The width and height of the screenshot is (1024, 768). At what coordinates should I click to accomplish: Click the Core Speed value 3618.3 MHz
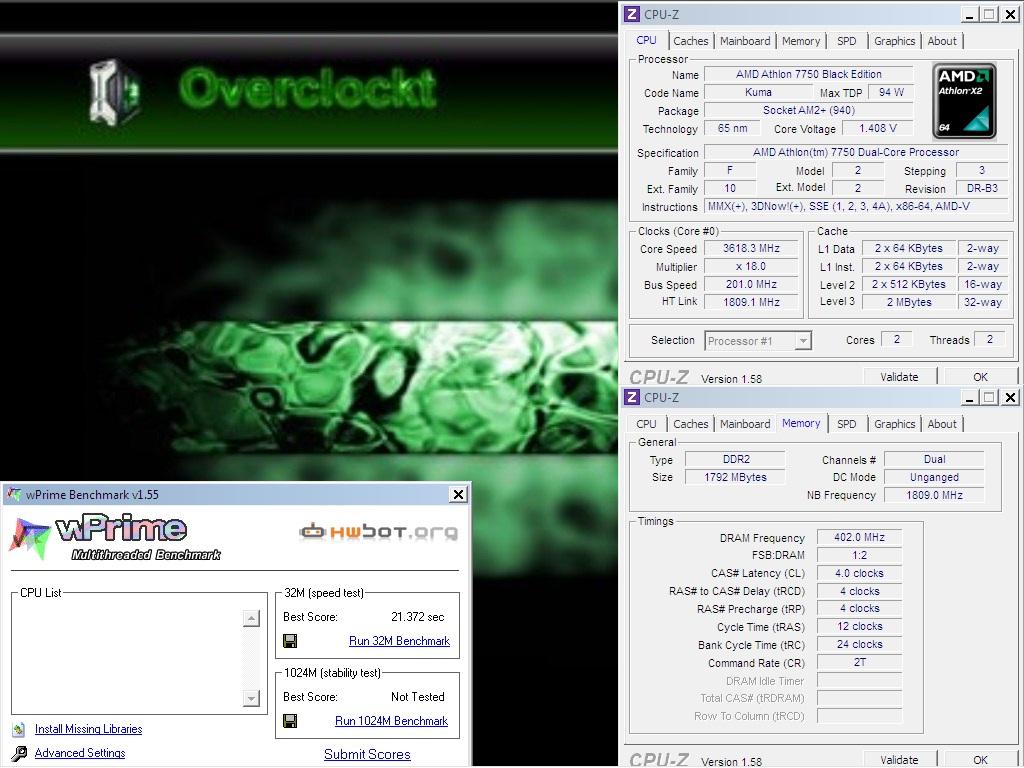coord(751,248)
